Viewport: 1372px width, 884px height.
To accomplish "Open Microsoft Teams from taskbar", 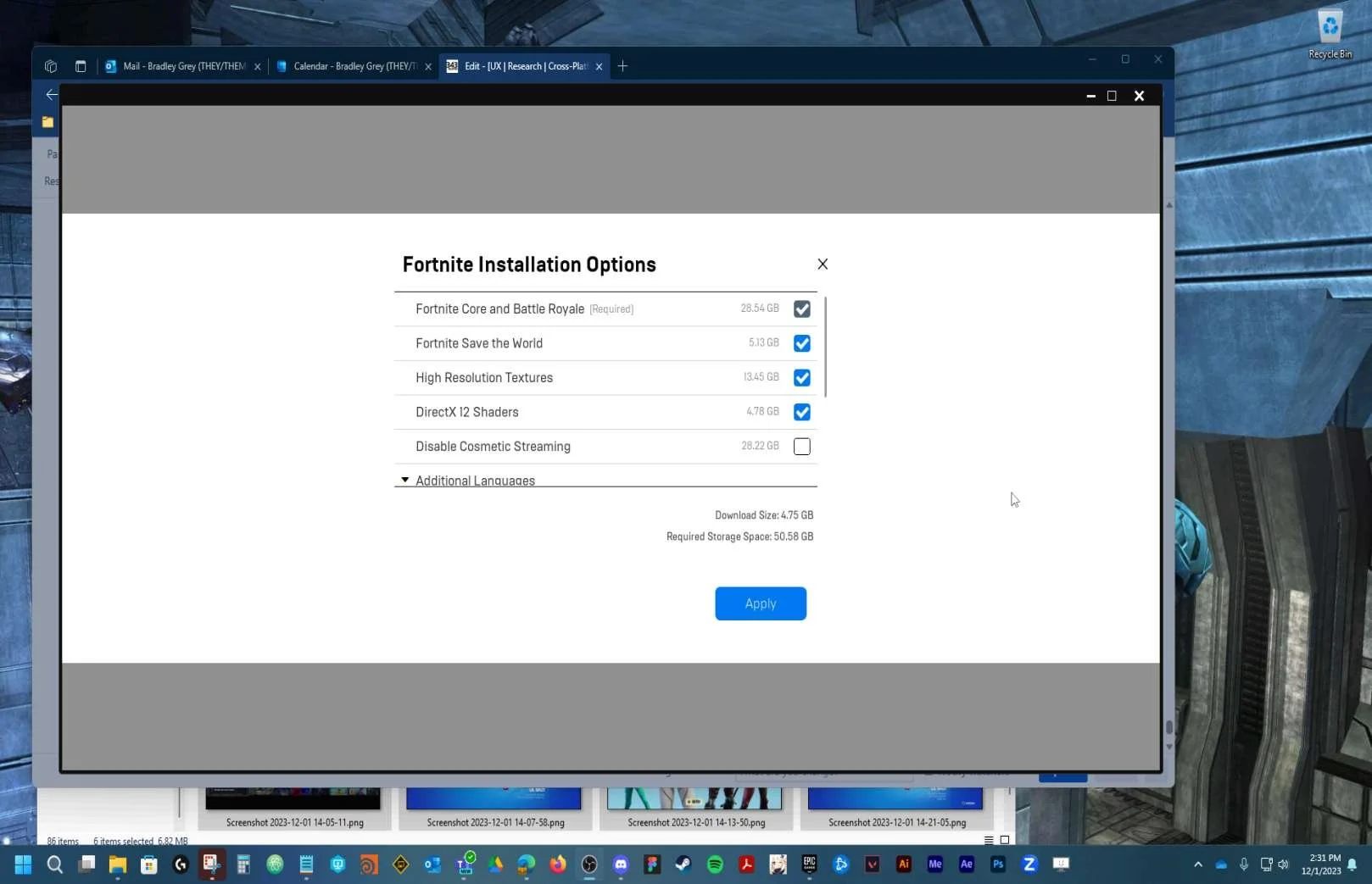I will tap(464, 865).
